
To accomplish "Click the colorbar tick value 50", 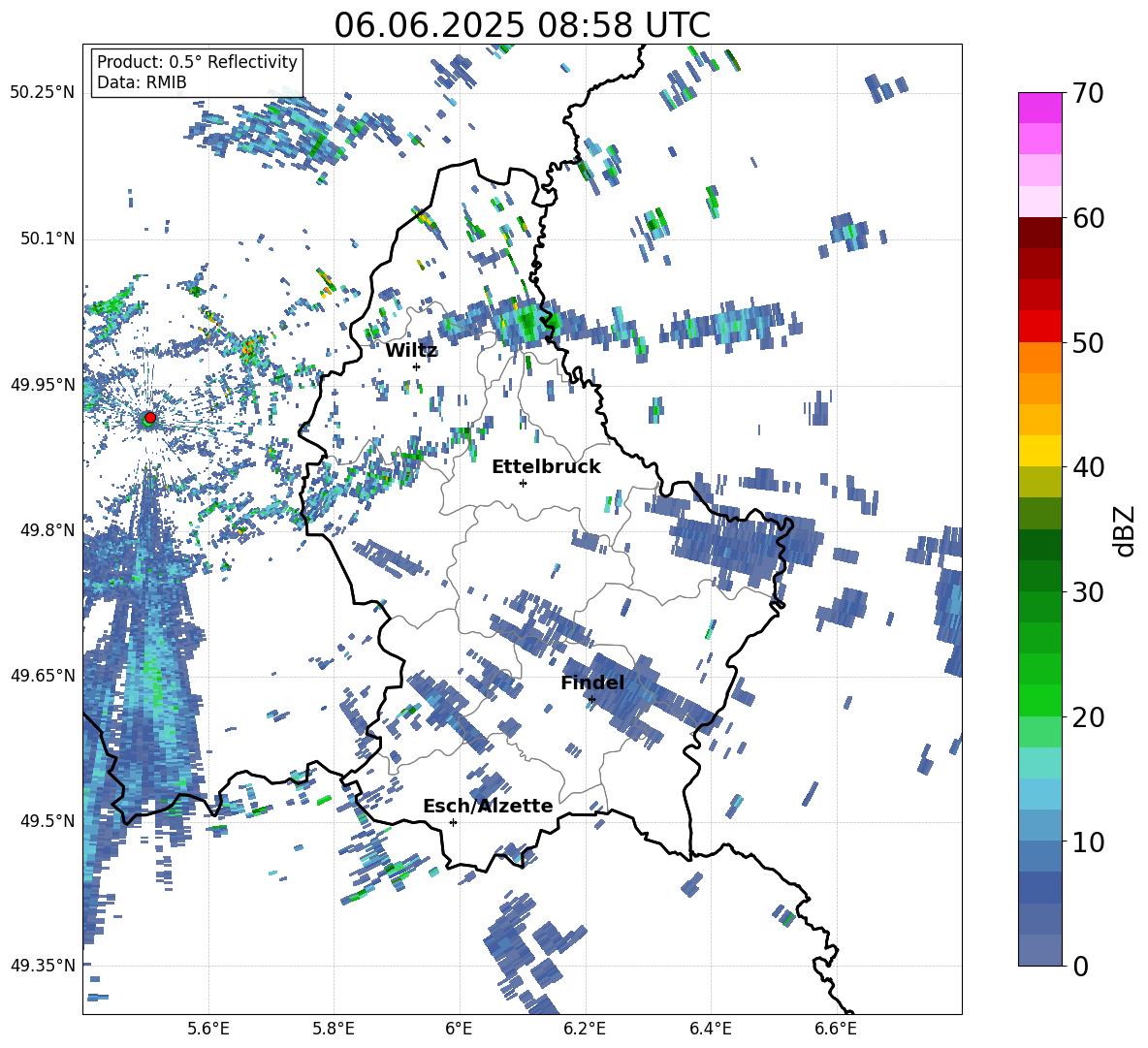I will click(1088, 342).
